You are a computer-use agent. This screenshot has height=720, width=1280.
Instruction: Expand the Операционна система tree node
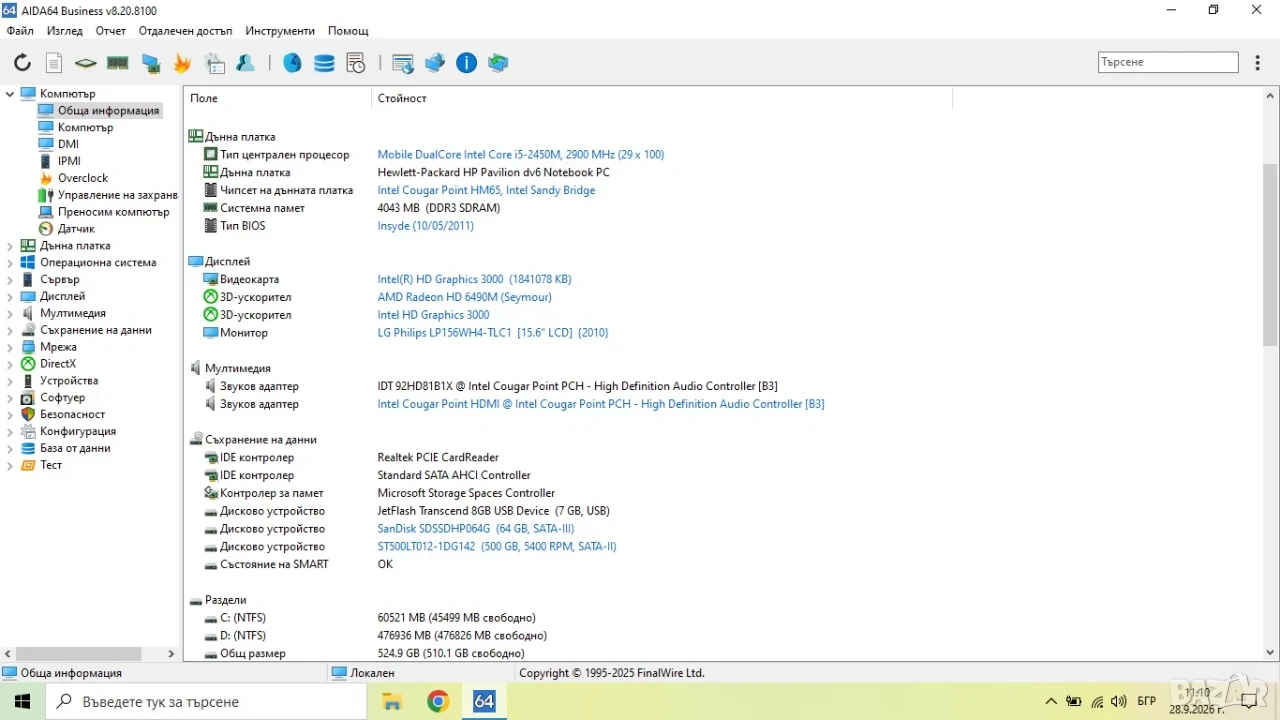point(10,263)
